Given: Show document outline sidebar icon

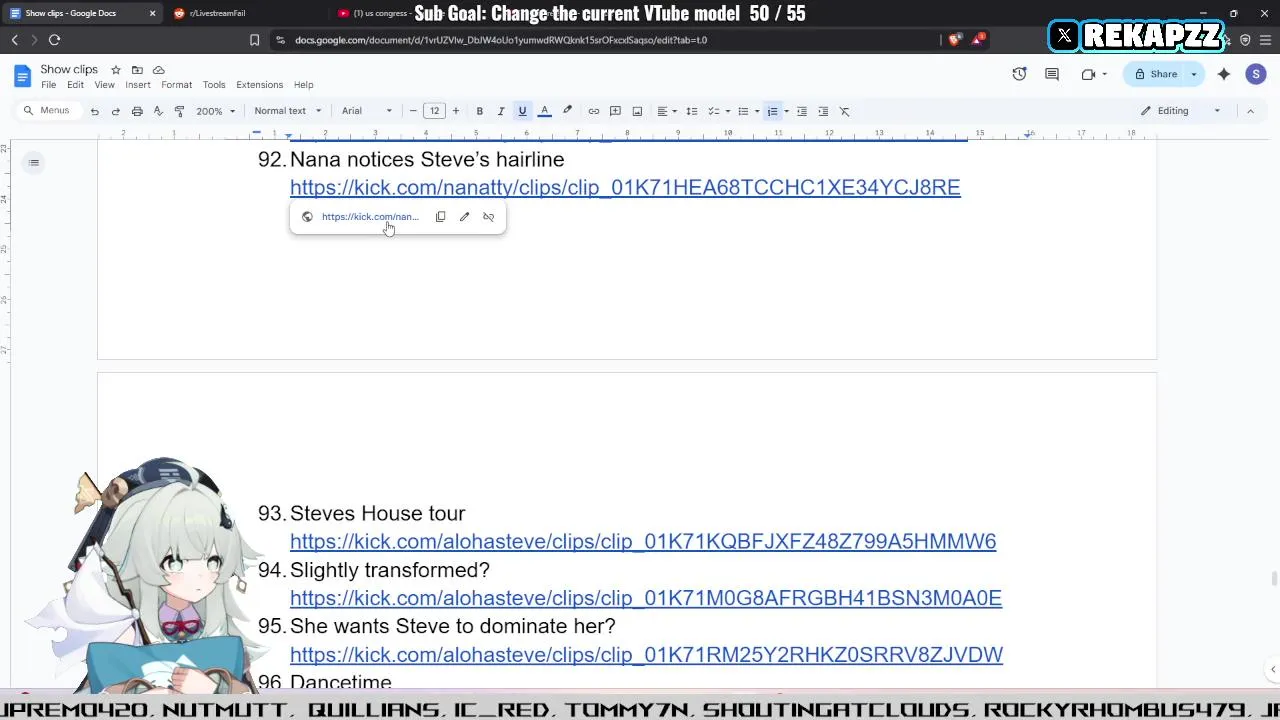Looking at the screenshot, I should pos(34,162).
